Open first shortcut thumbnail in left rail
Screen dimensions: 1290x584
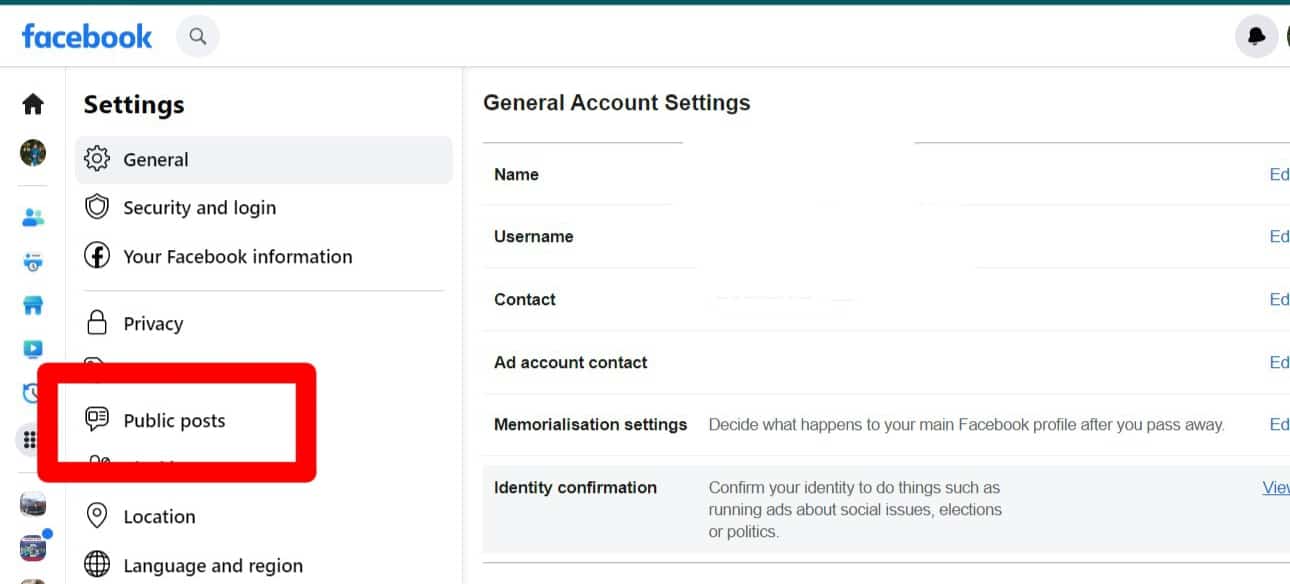[33, 504]
